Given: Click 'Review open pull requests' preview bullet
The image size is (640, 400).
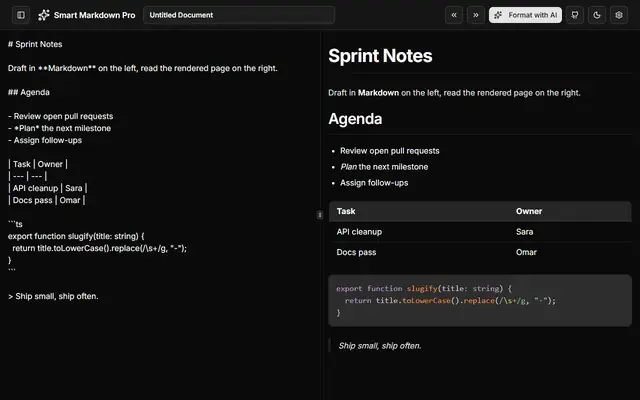Looking at the screenshot, I should point(389,151).
